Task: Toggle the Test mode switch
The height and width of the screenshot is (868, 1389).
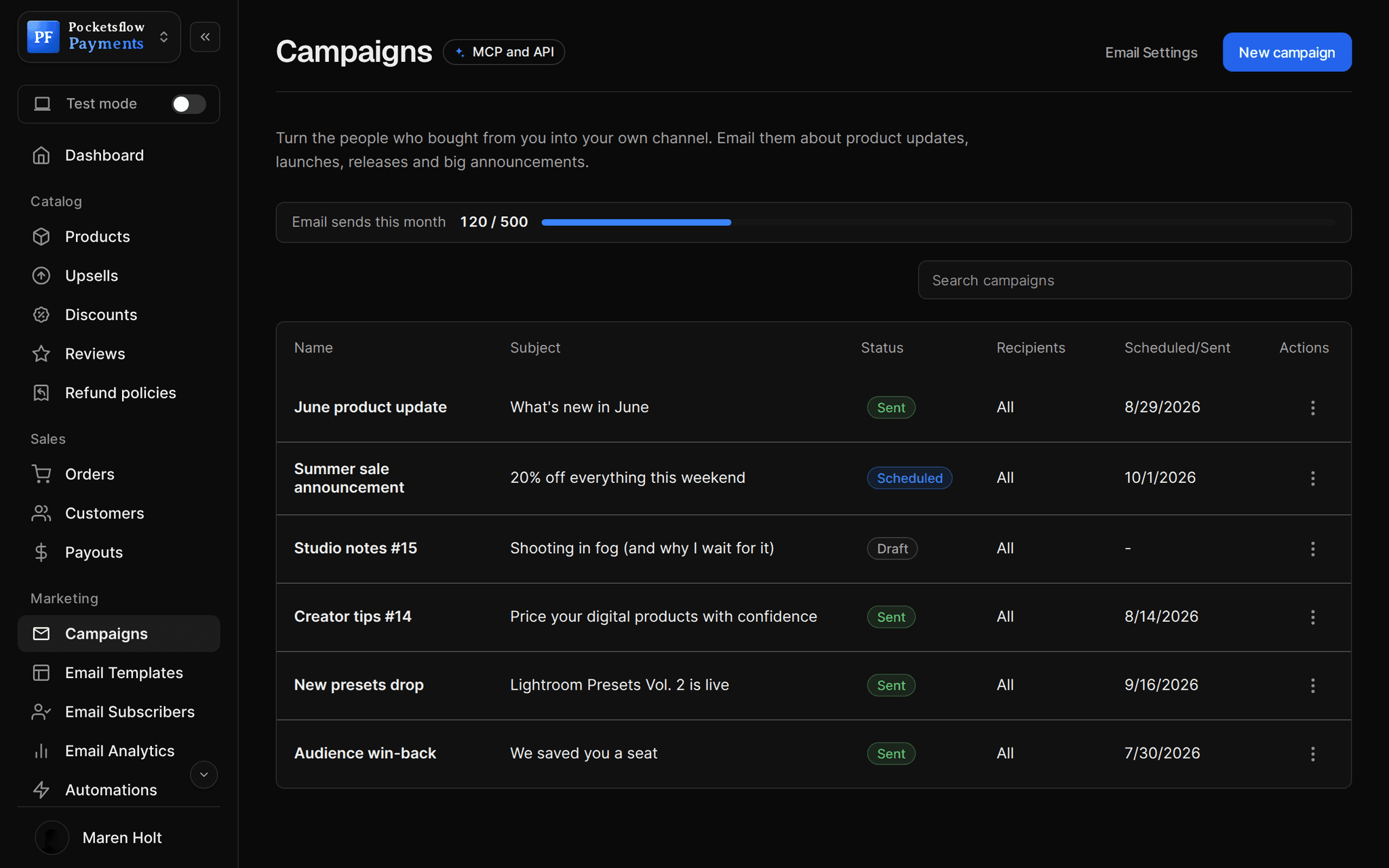Action: 189,104
